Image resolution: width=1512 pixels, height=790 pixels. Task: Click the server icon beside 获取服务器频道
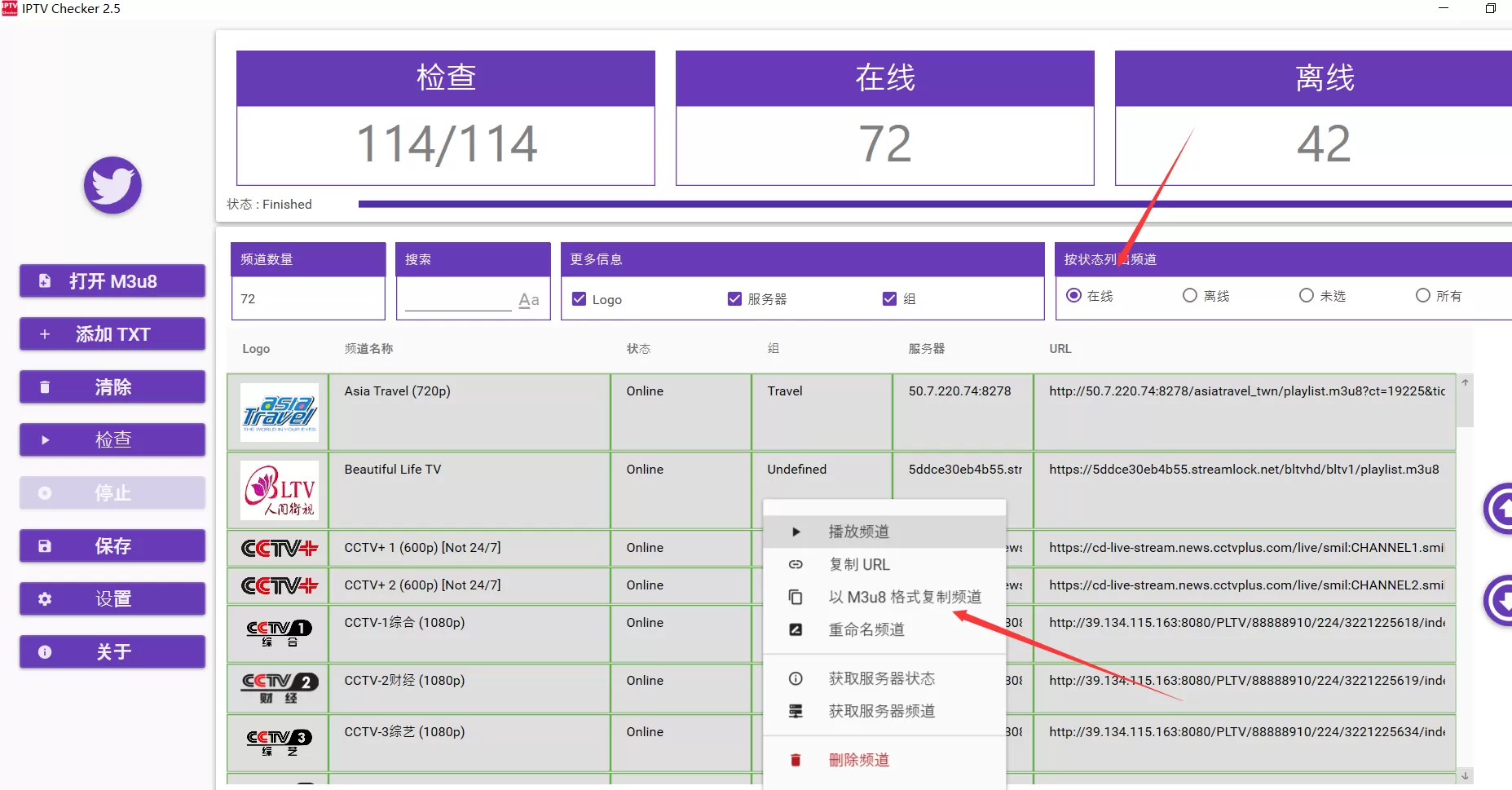coord(796,710)
